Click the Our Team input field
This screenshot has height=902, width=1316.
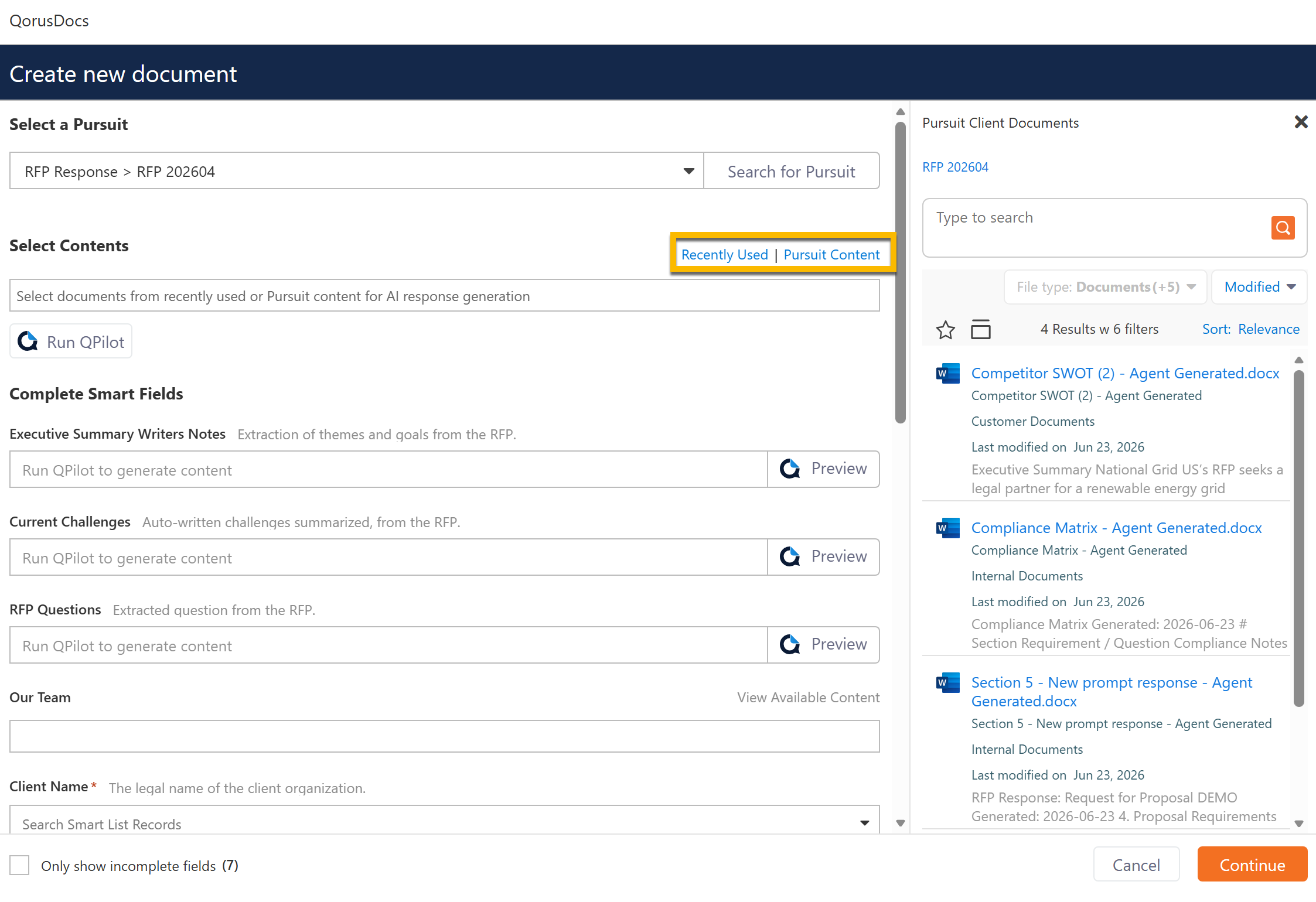(444, 736)
